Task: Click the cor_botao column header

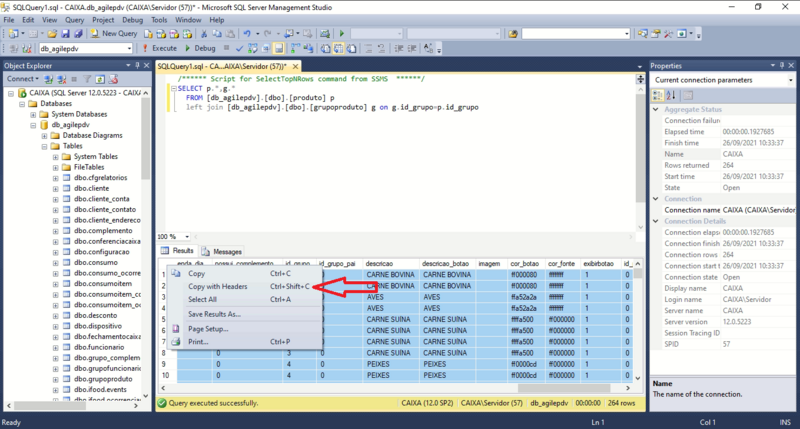Action: point(526,264)
